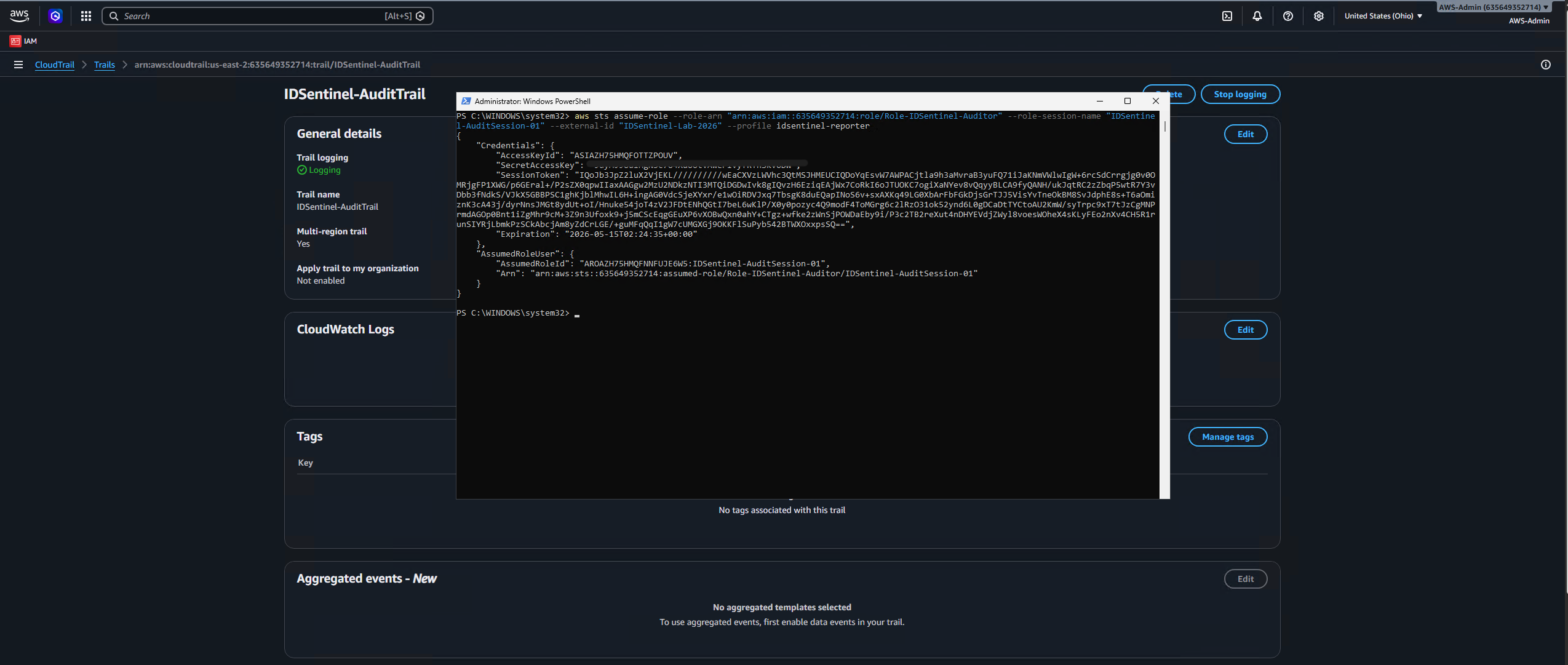Edit the General details section
1568x665 pixels.
pos(1246,134)
